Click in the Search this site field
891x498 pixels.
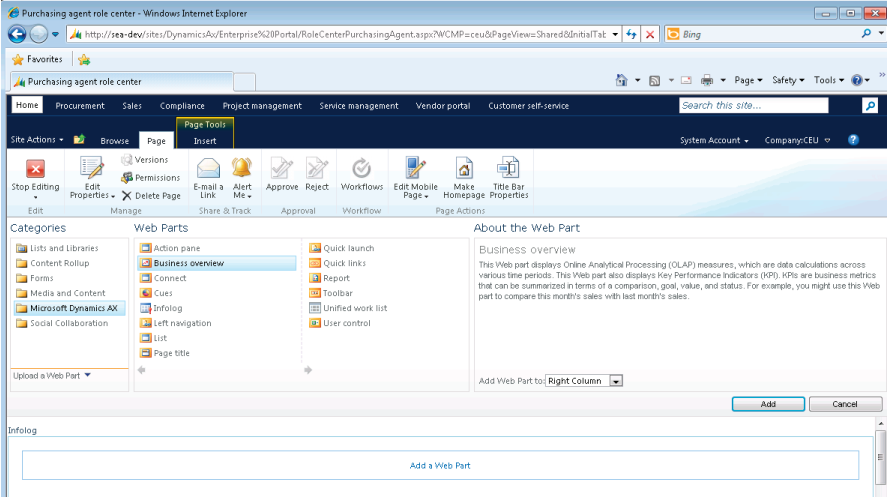pos(753,105)
